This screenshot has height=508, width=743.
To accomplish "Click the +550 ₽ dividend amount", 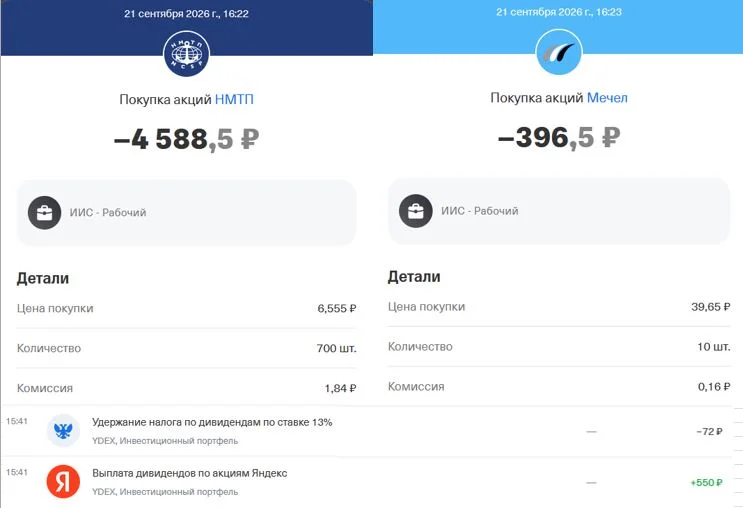I will click(x=707, y=482).
